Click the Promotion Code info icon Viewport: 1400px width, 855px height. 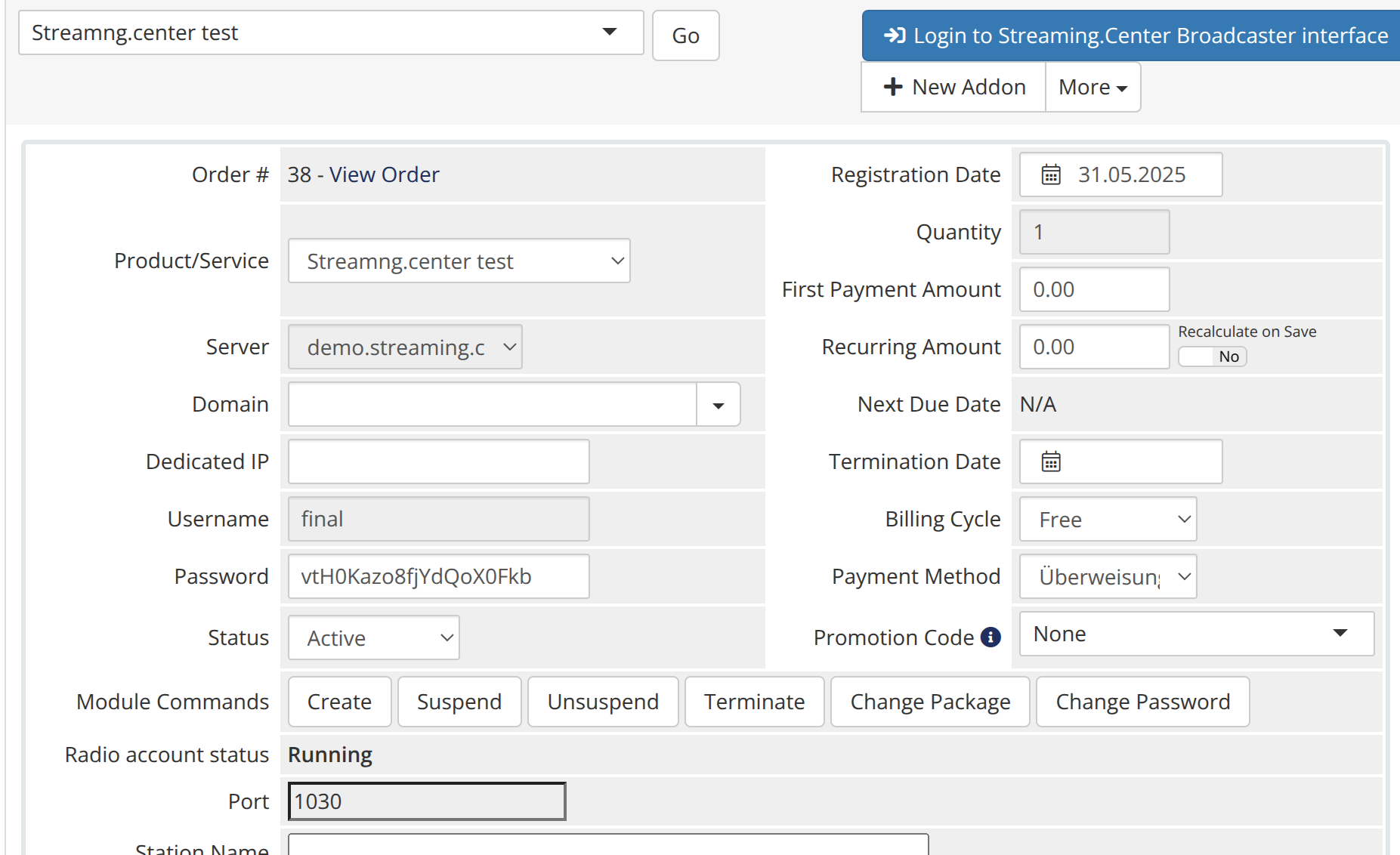pos(991,637)
